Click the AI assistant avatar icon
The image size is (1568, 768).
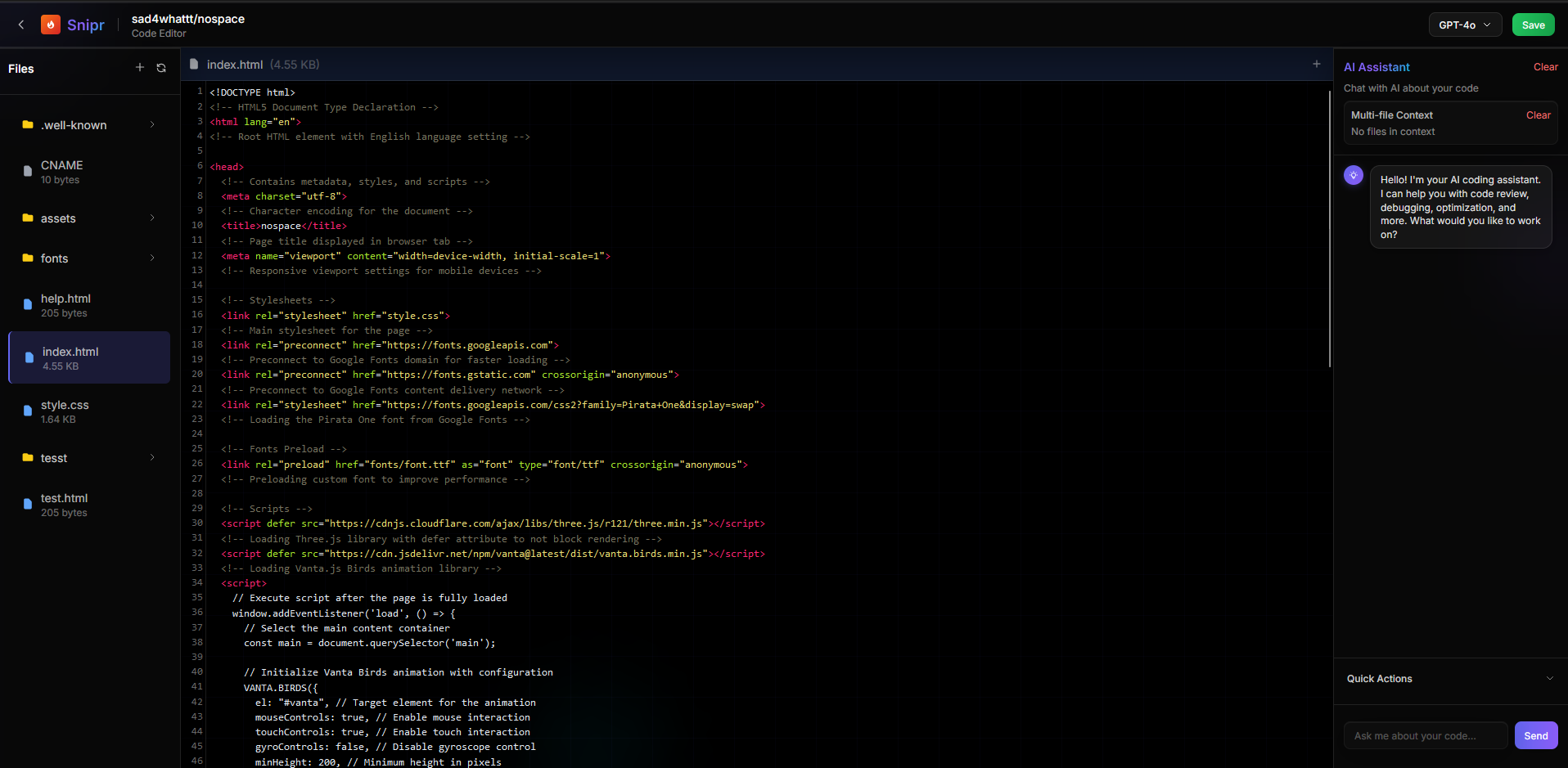1354,175
